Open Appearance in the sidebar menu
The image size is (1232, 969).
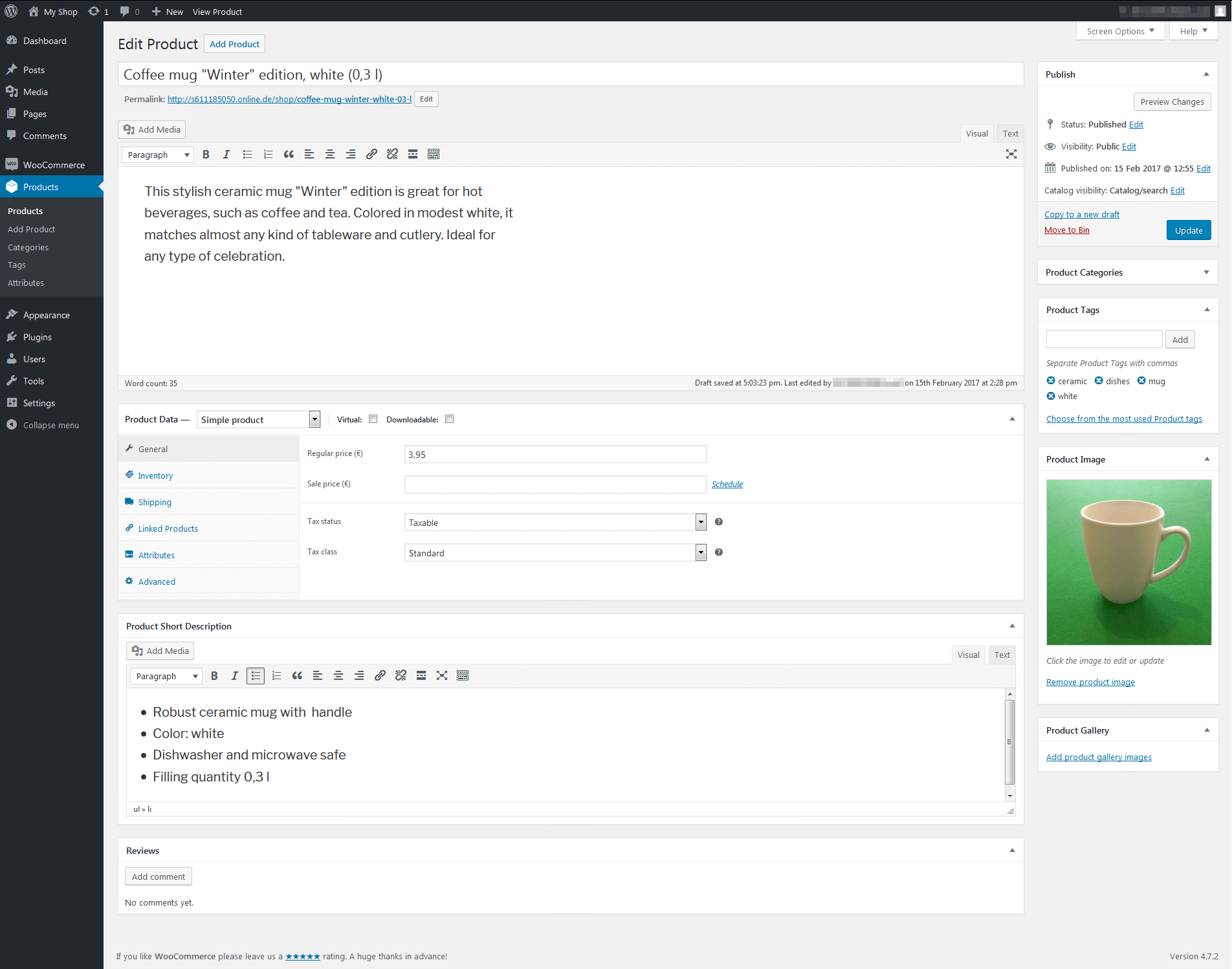(52, 315)
